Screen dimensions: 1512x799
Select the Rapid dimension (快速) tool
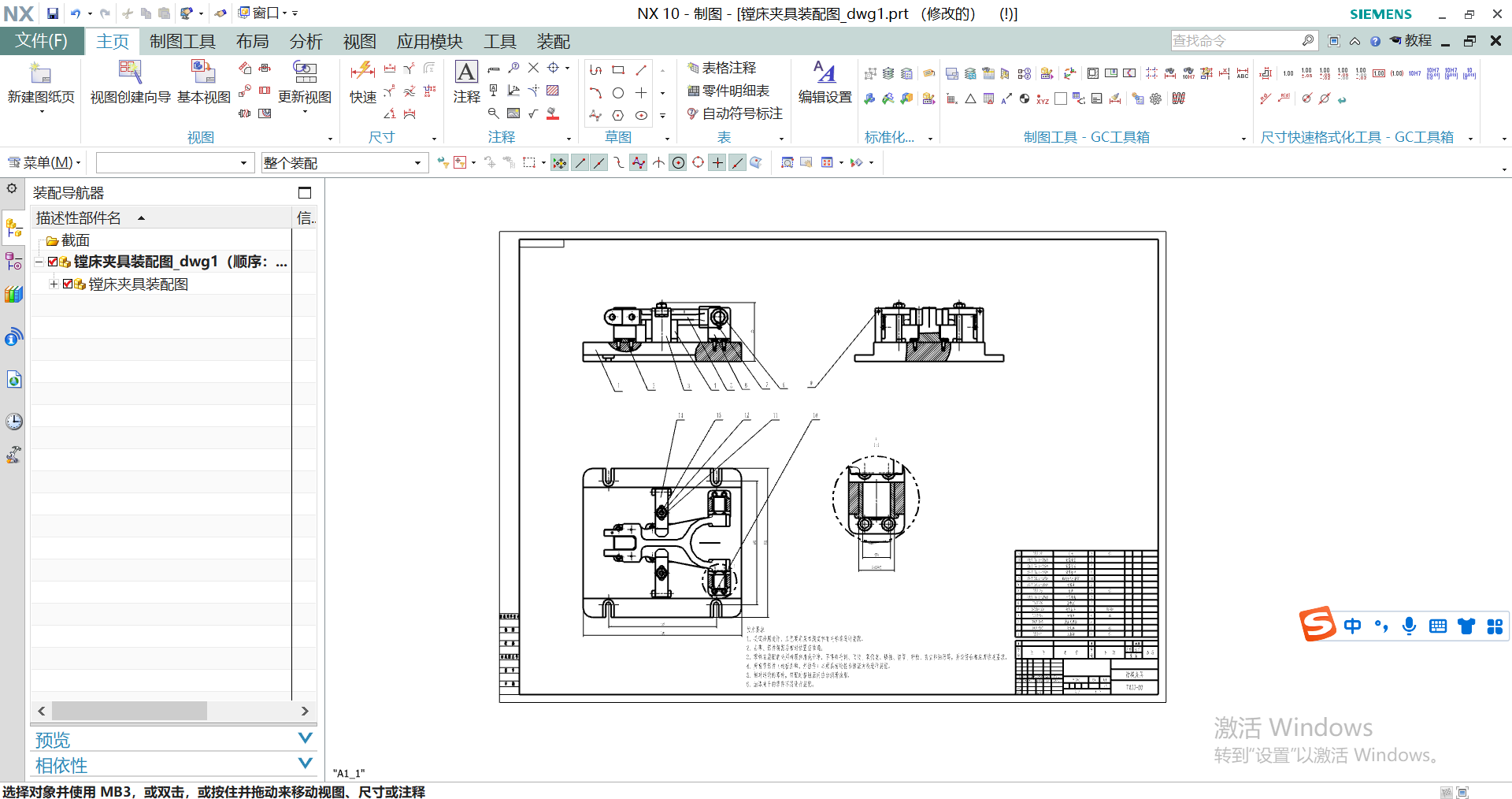pos(362,72)
